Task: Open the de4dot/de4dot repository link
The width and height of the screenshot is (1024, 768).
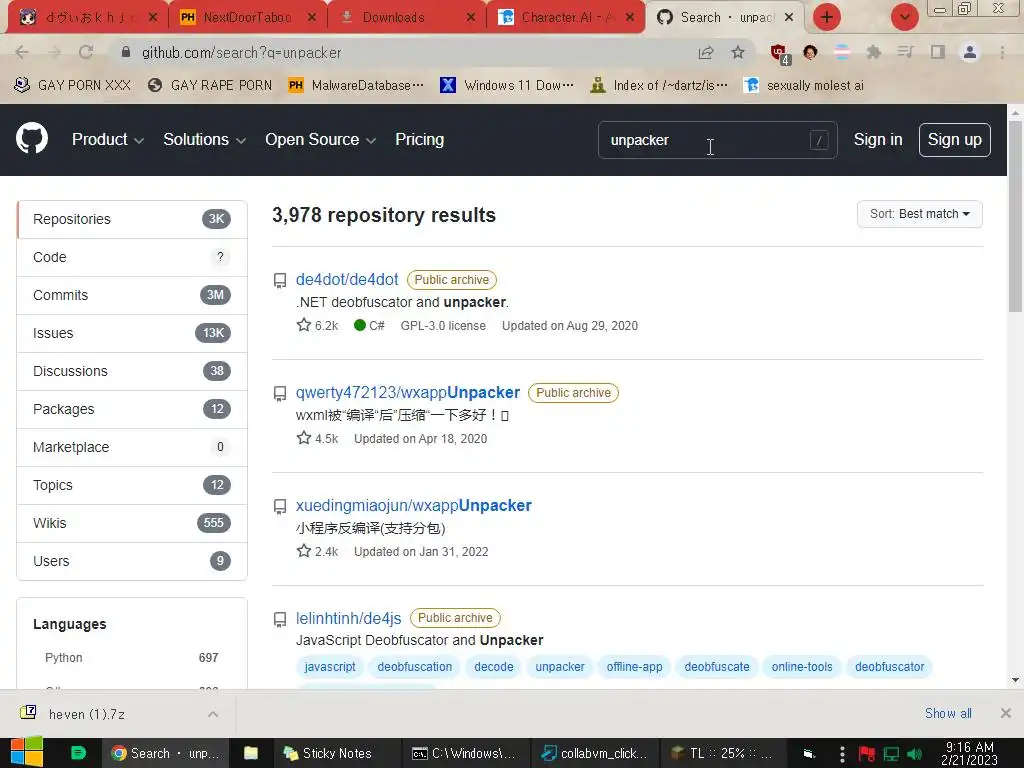Action: tap(347, 280)
